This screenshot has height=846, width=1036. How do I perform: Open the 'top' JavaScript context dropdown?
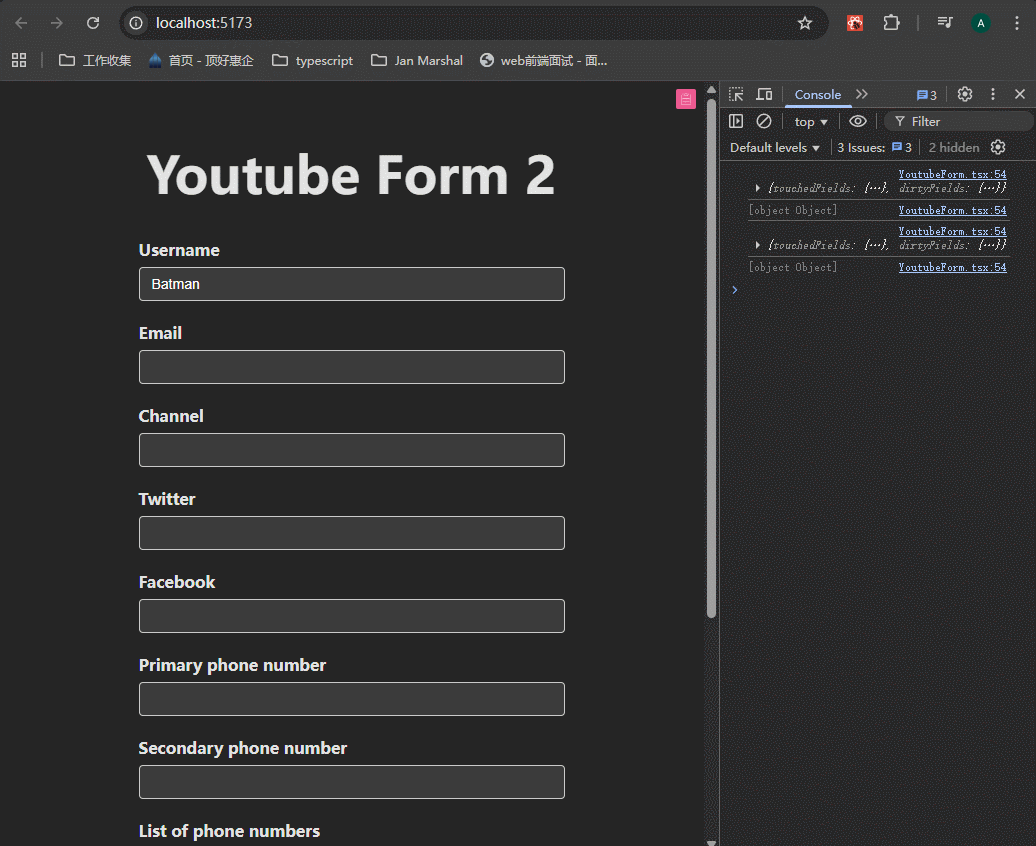point(811,121)
